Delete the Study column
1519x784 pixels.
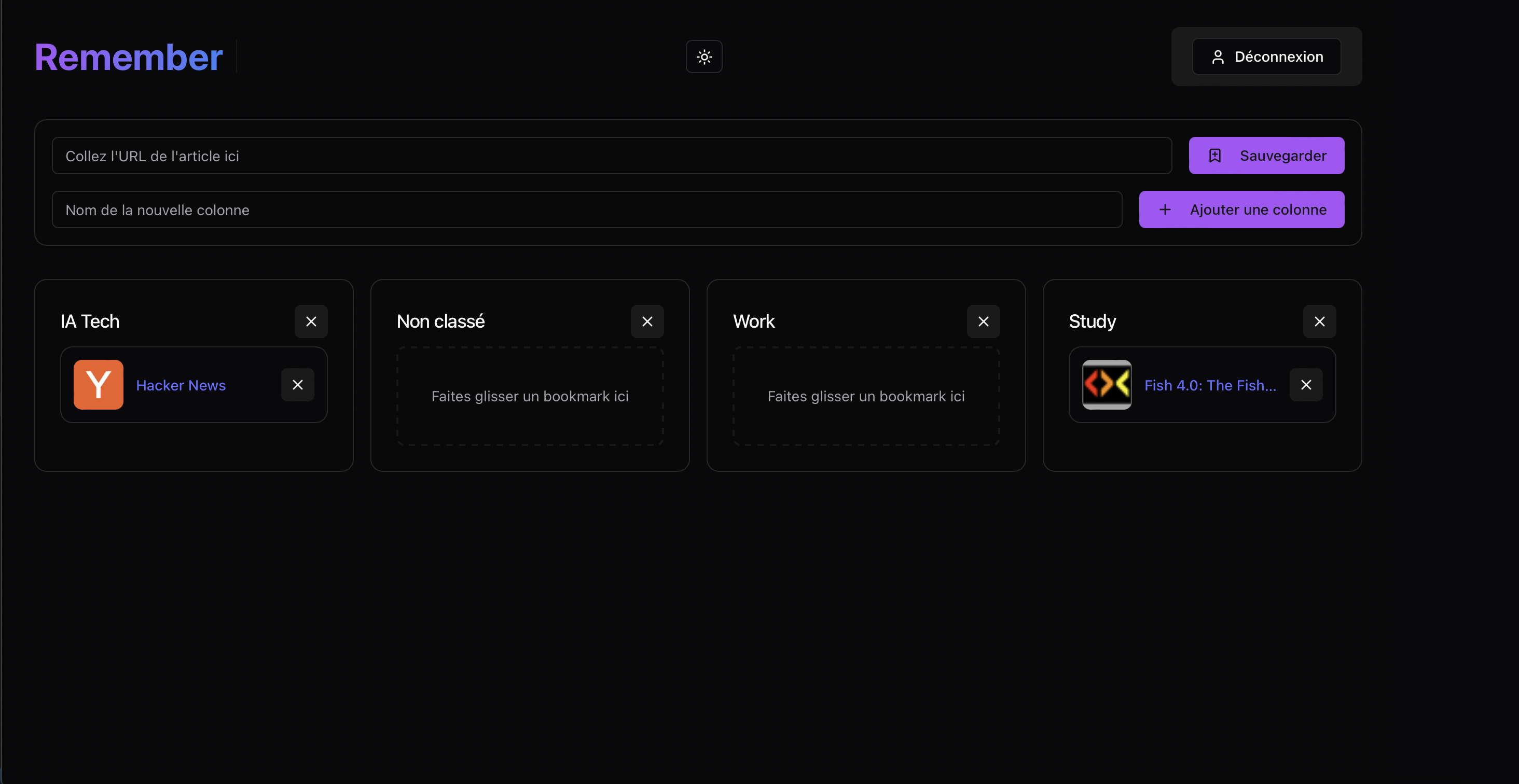1319,321
